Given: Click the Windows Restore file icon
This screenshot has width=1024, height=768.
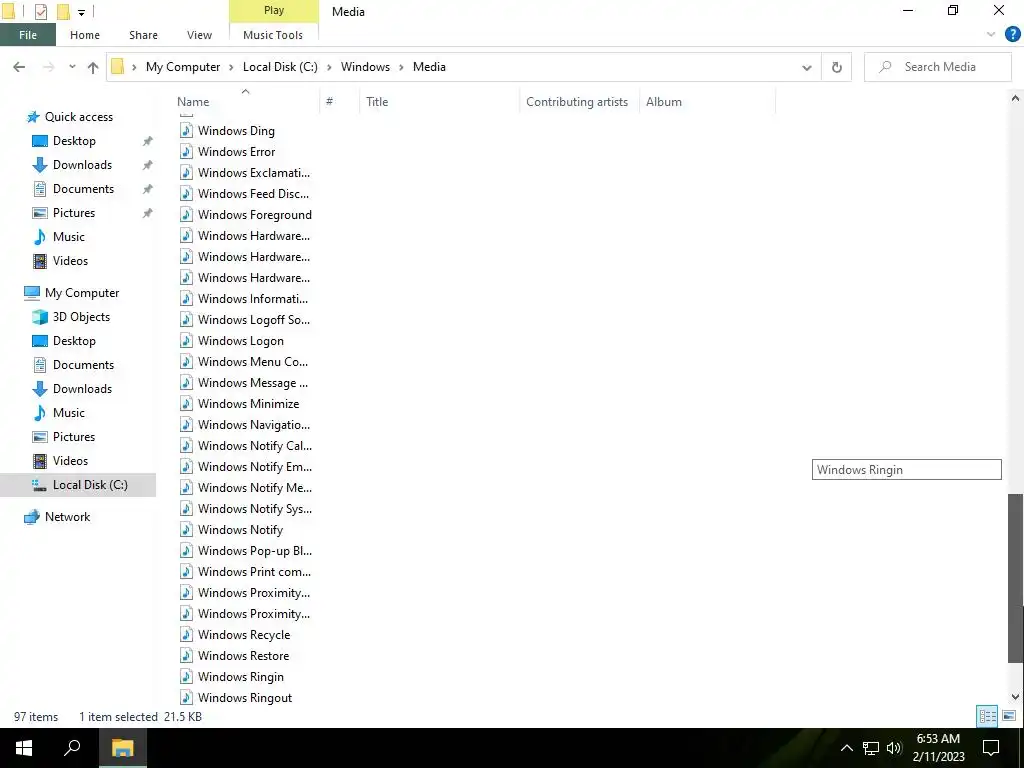Looking at the screenshot, I should [x=186, y=656].
